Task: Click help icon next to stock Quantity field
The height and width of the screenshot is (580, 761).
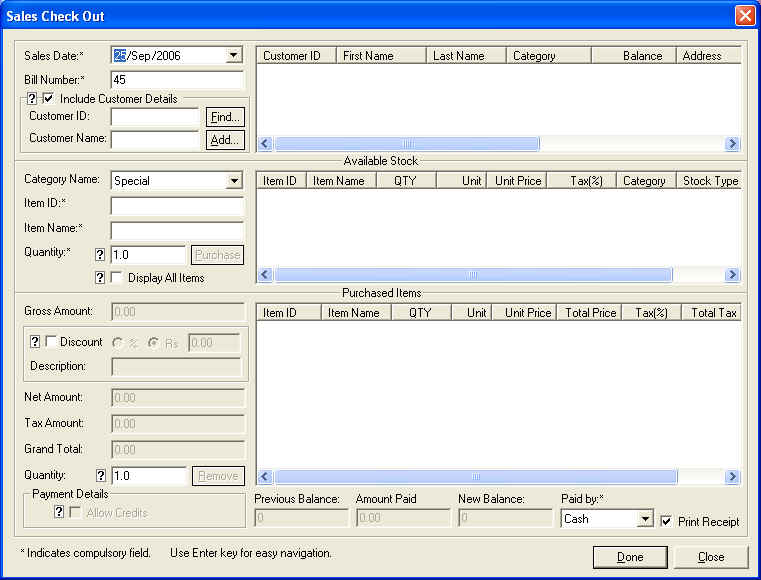Action: coord(99,254)
